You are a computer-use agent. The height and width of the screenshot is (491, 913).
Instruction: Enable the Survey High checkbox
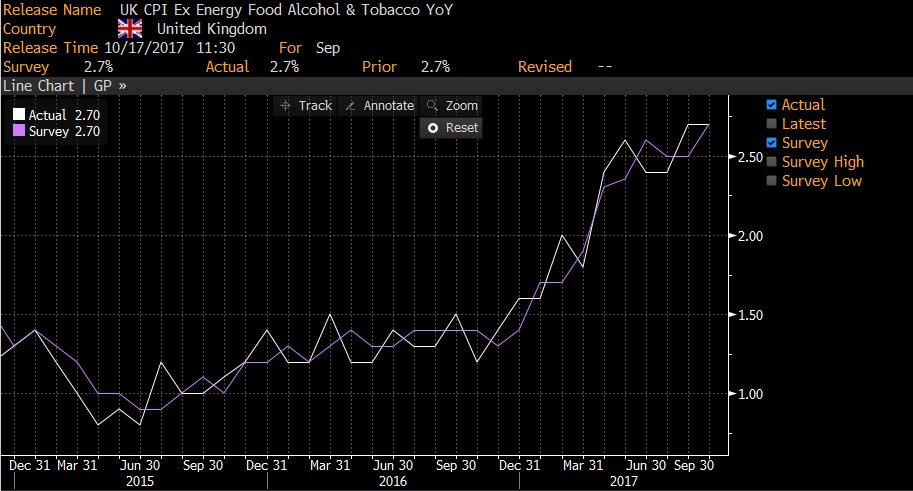tap(770, 162)
